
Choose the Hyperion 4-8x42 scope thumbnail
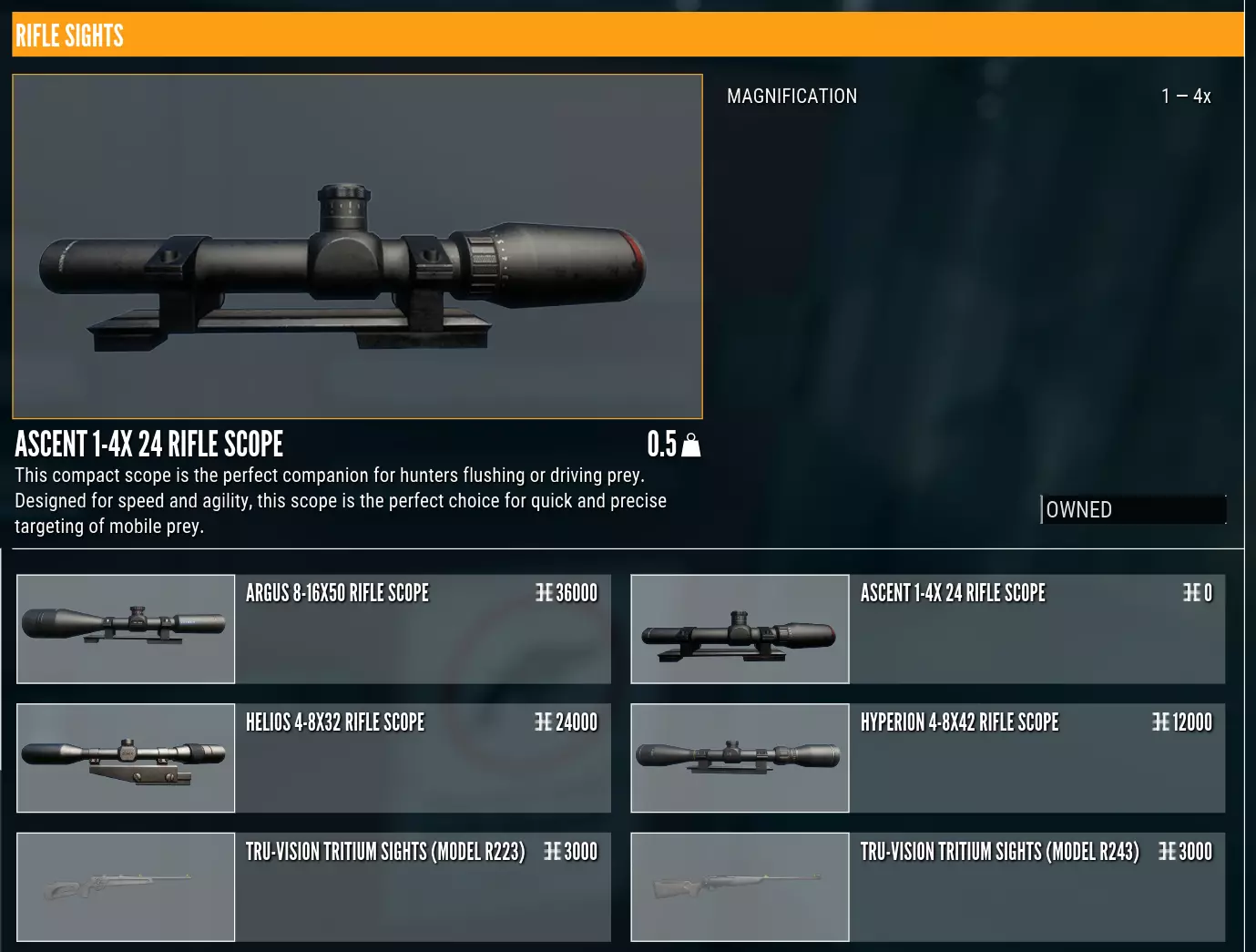pos(740,758)
